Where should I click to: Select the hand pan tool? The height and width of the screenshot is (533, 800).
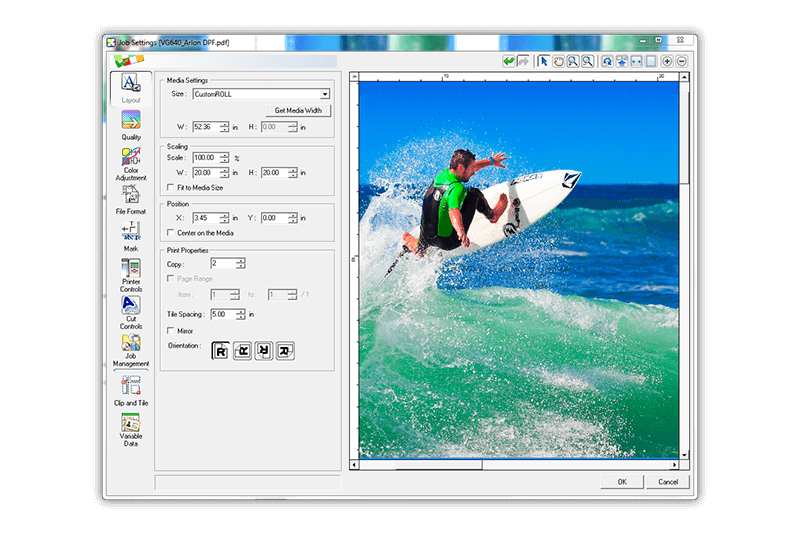[558, 61]
